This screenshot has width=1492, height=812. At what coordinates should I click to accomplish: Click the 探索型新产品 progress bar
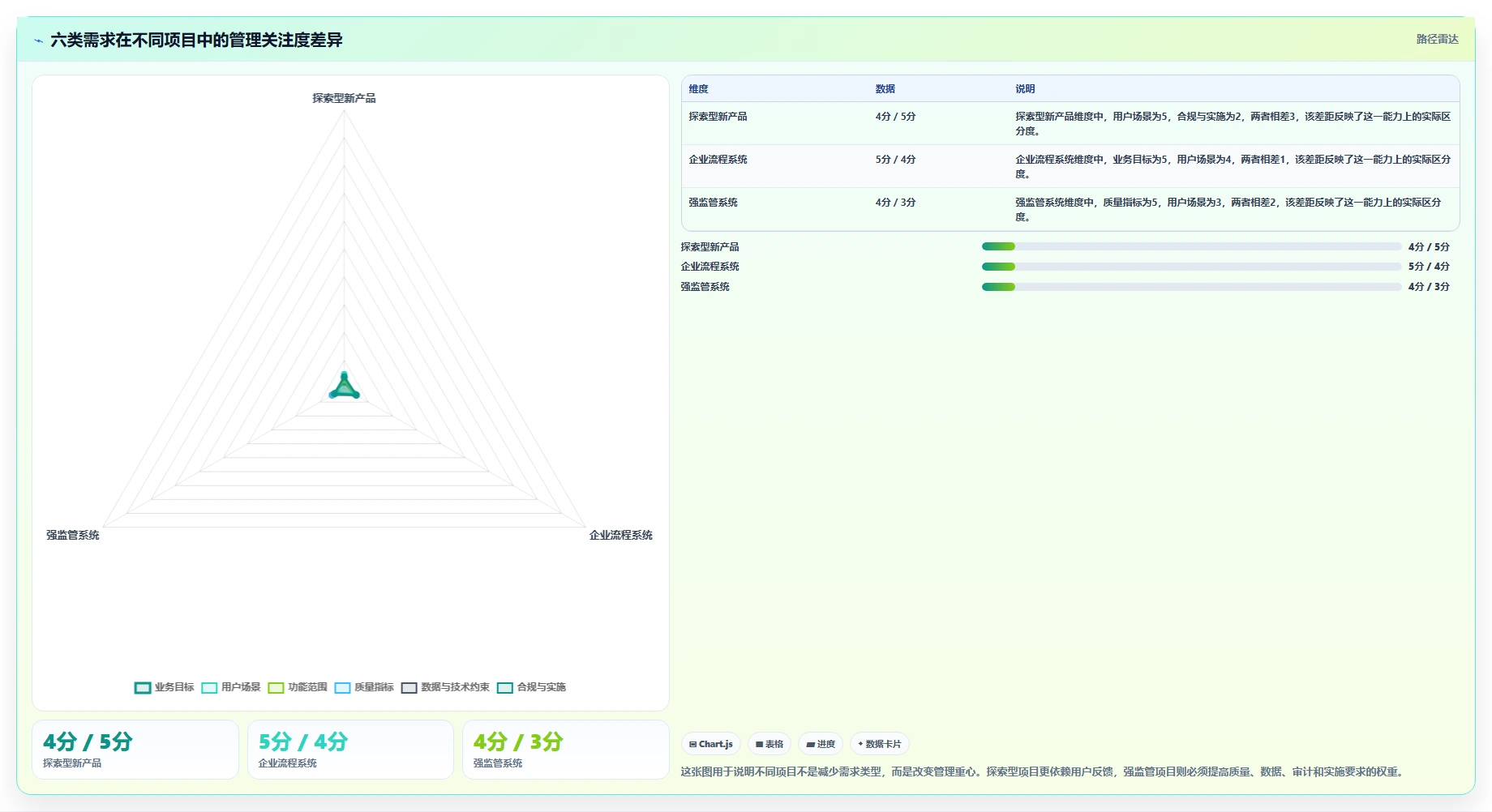1191,246
